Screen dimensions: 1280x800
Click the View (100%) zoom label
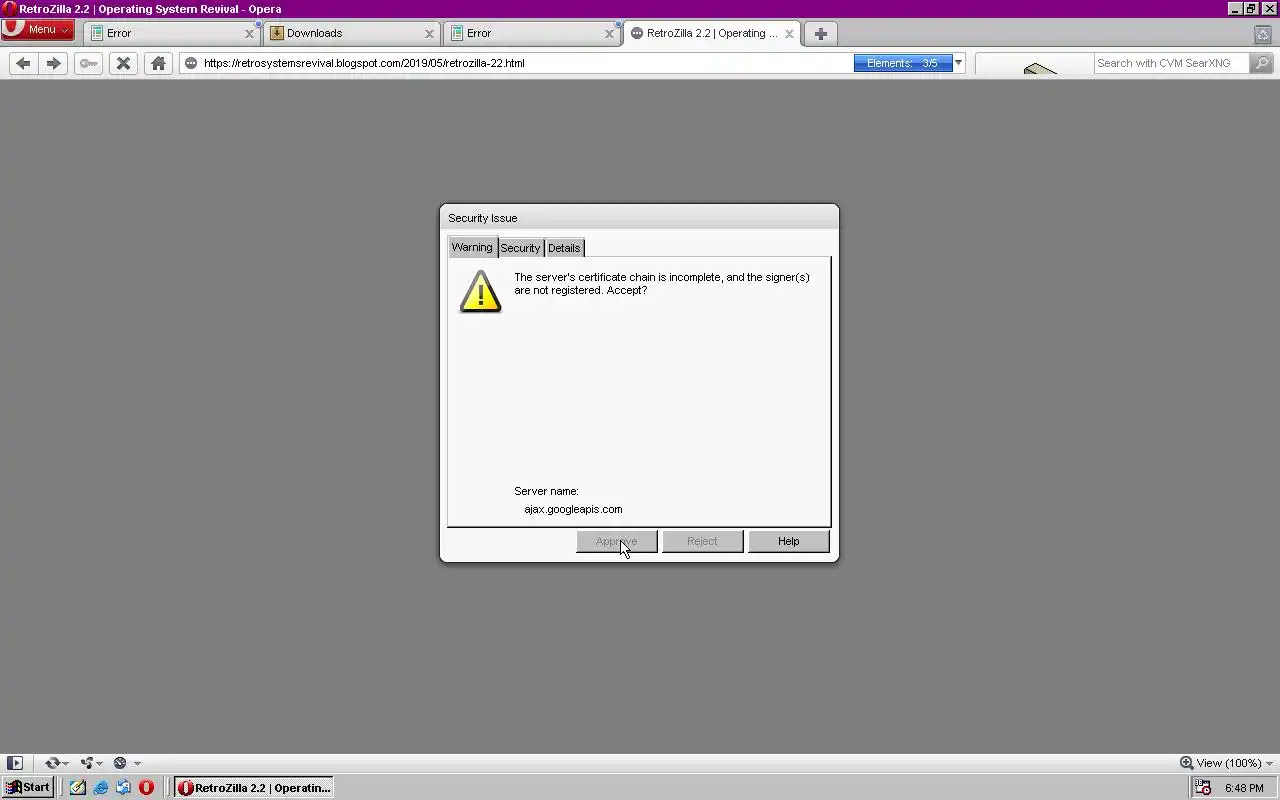[1229, 763]
